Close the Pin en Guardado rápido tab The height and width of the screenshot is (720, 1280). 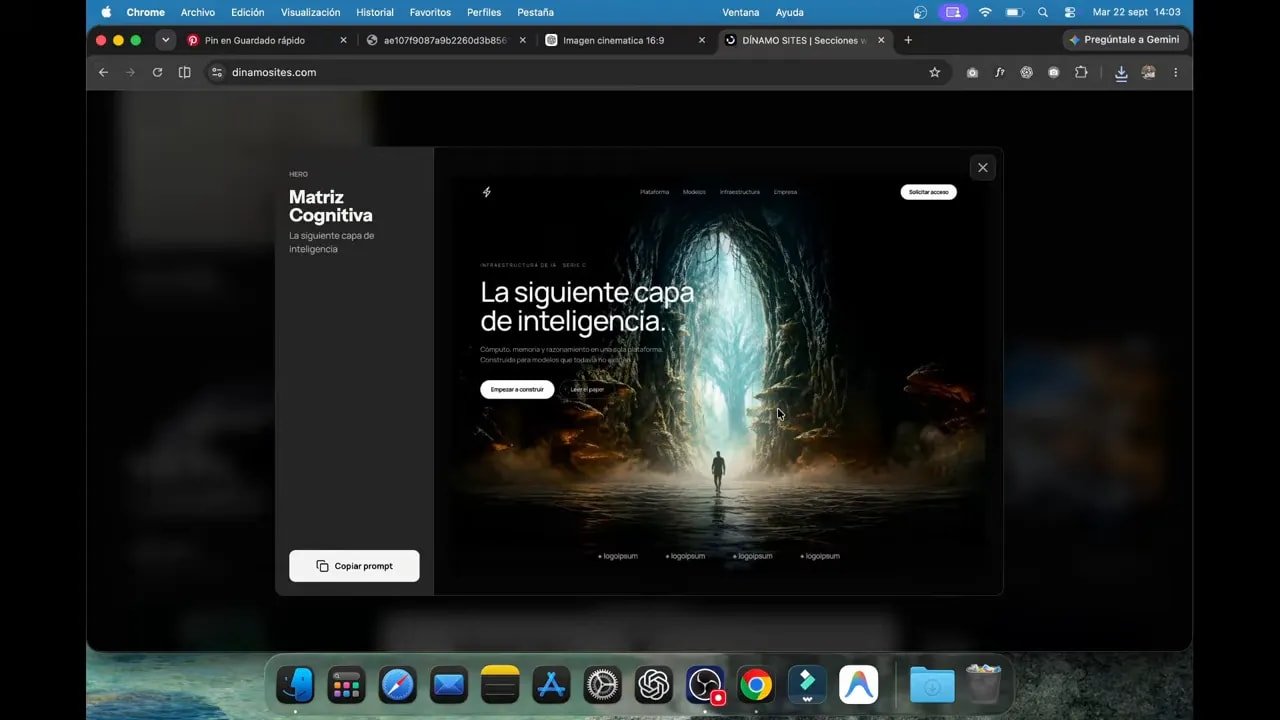click(344, 40)
